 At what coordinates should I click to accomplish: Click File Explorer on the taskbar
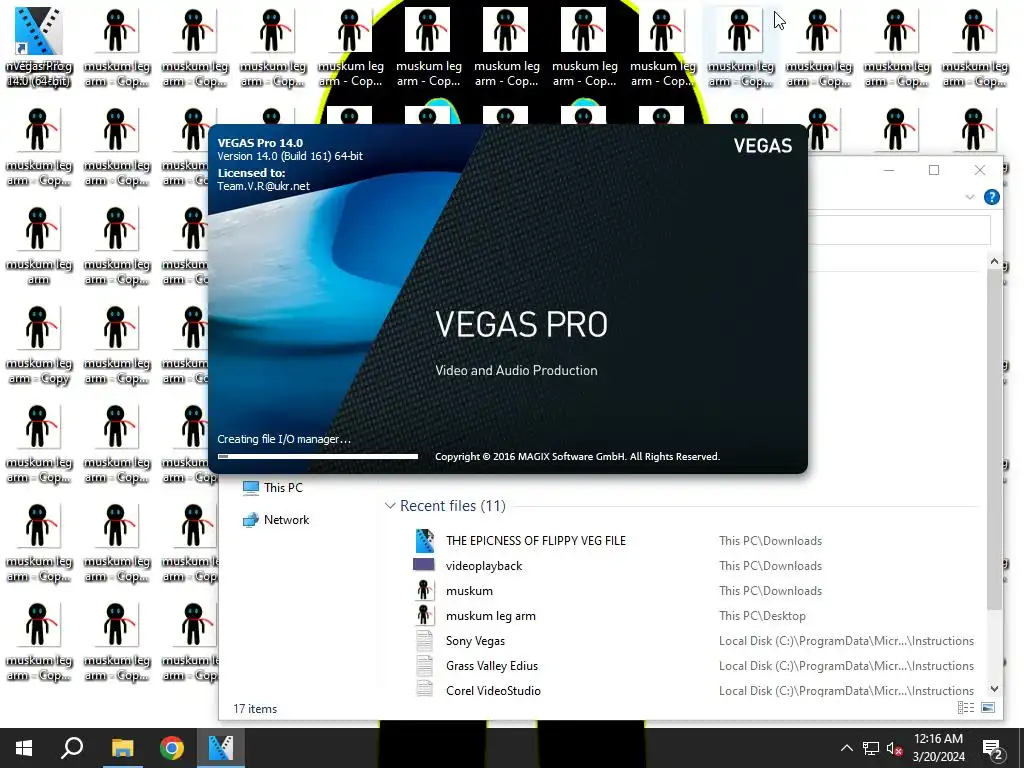coord(122,748)
